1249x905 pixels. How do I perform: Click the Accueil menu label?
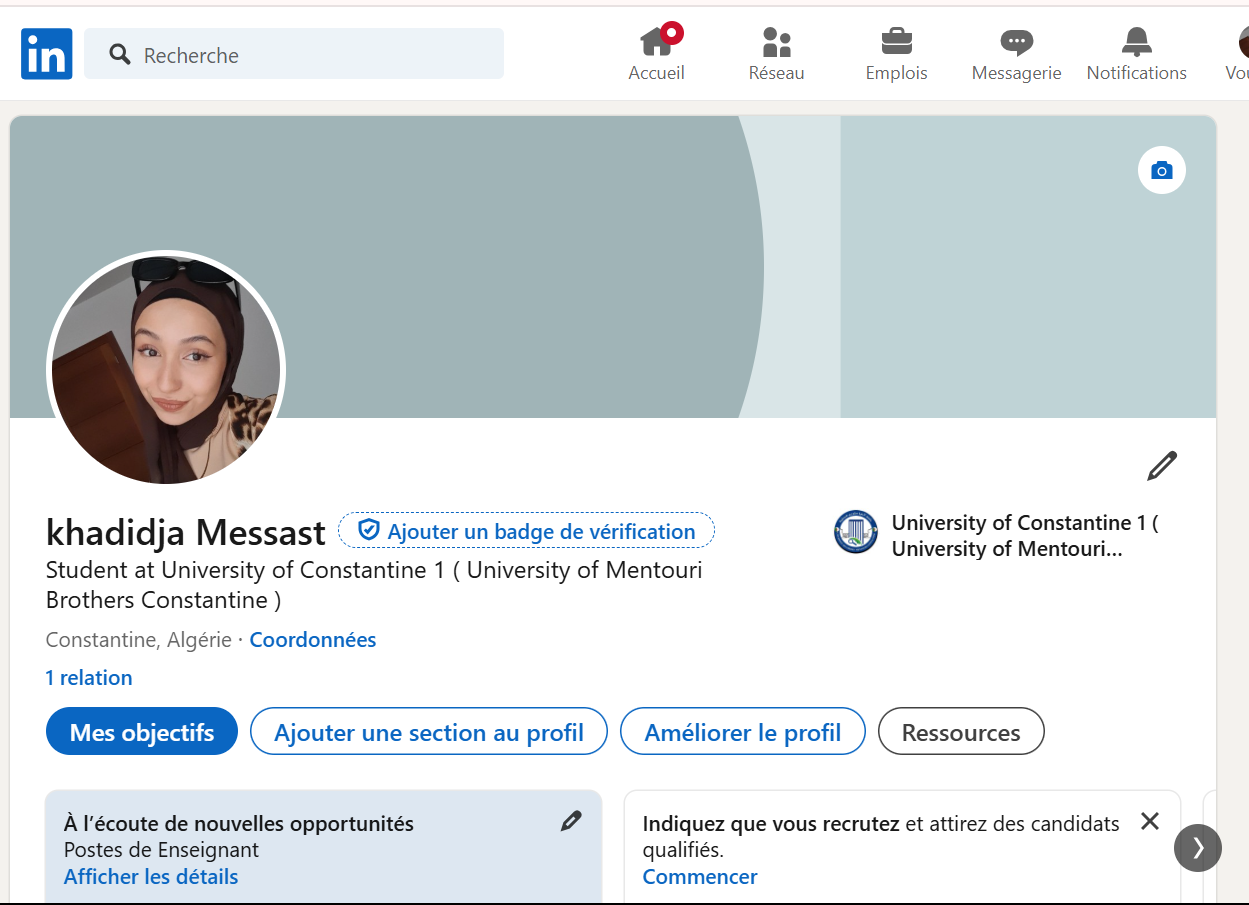click(656, 73)
